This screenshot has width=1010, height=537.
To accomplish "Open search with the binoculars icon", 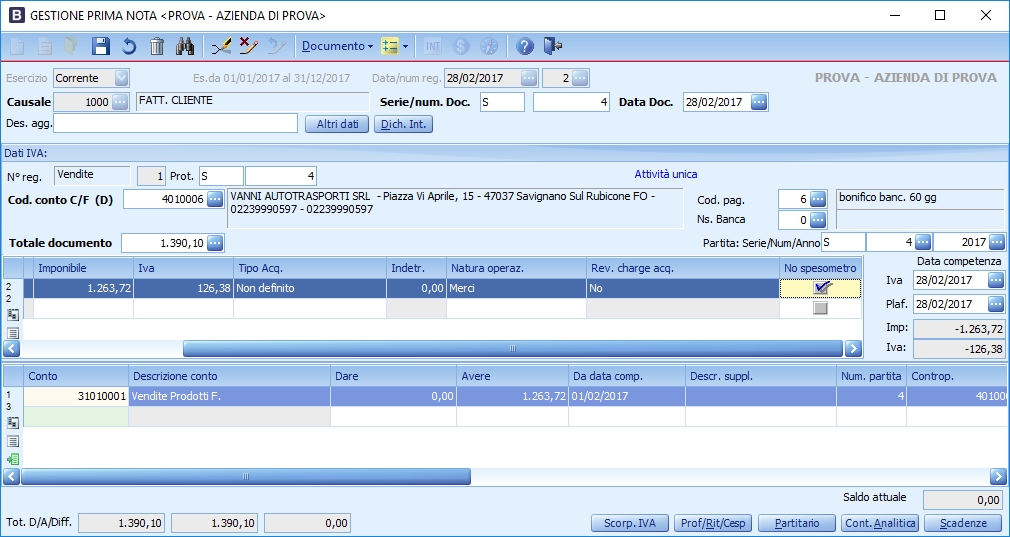I will [x=185, y=46].
